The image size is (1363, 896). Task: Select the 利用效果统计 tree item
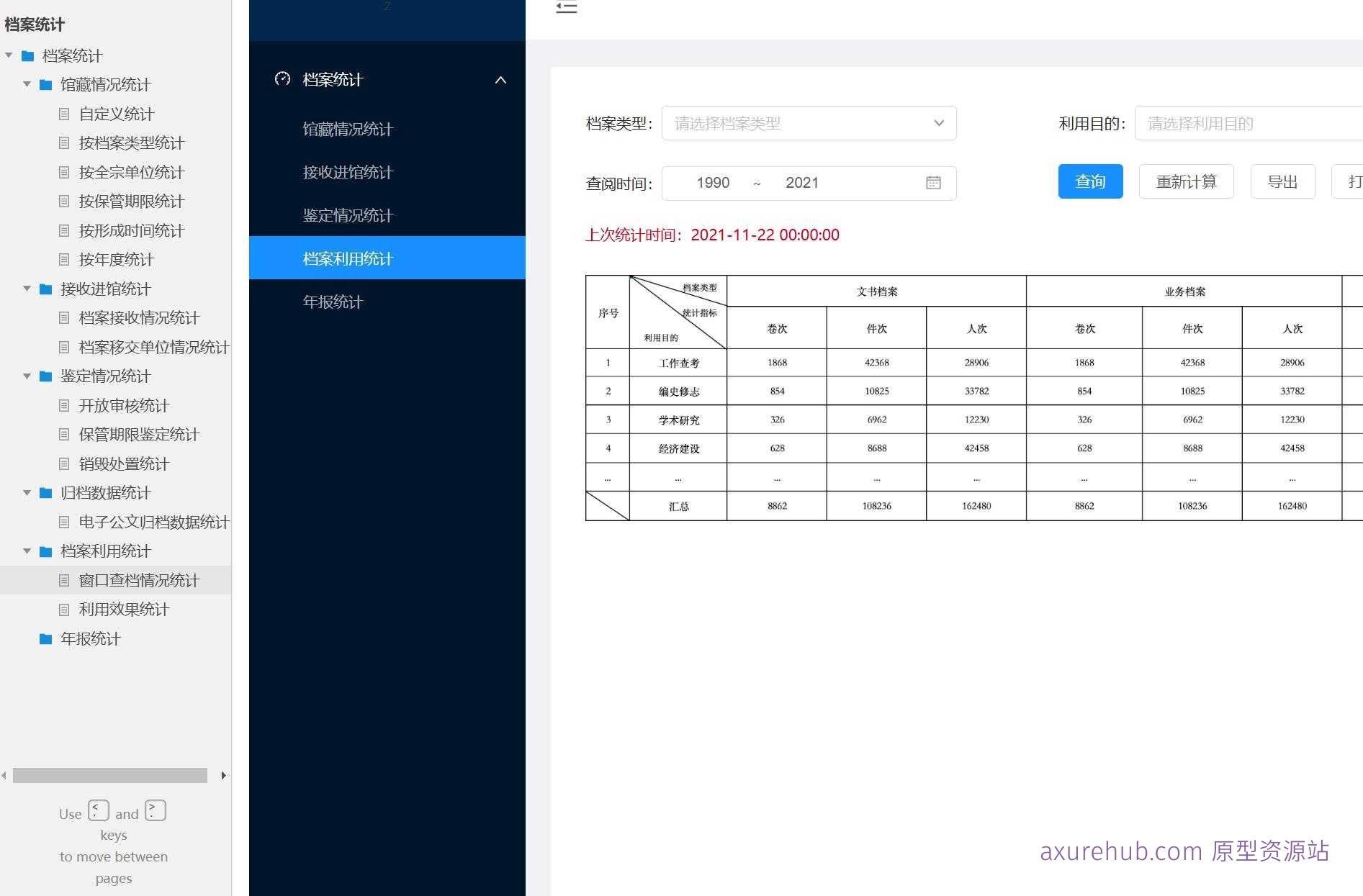(123, 610)
